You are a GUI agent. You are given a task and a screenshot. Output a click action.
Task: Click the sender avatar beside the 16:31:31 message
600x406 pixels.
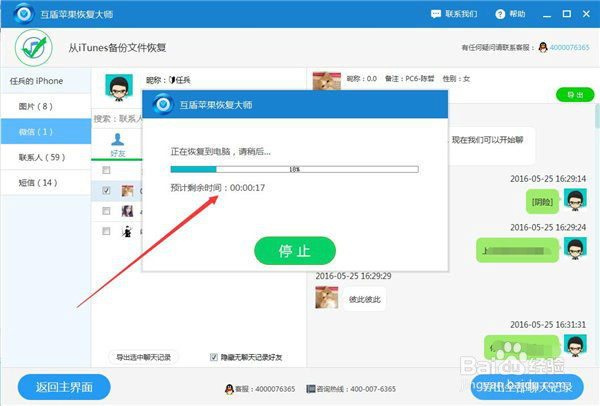(x=575, y=345)
